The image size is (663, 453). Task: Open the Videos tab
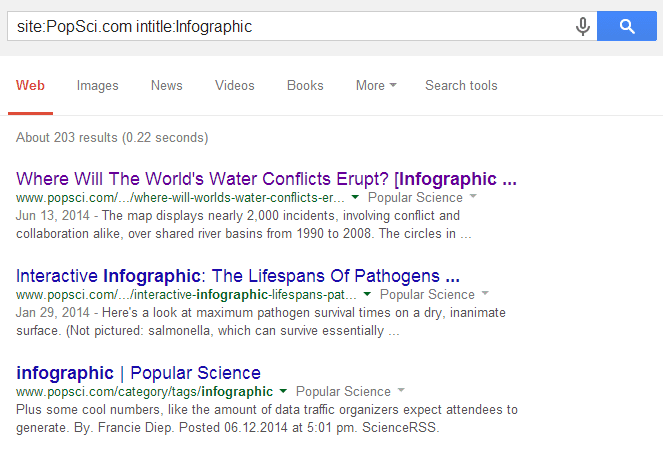(235, 85)
